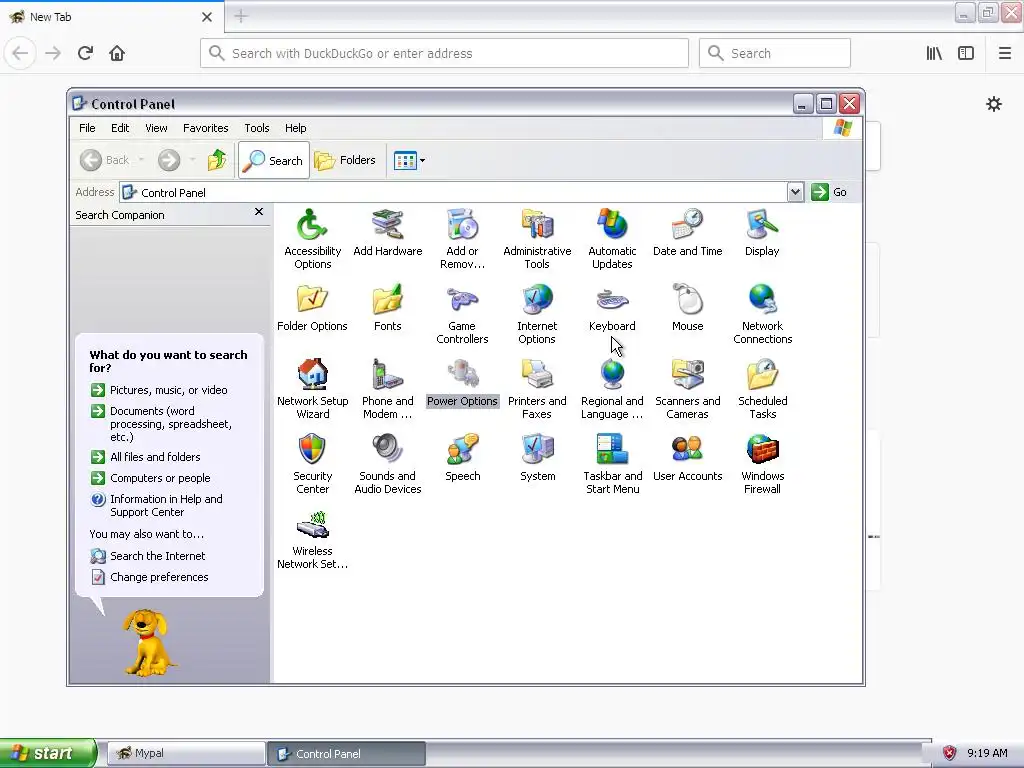Open Security Center icon
This screenshot has width=1024, height=768.
click(x=312, y=464)
